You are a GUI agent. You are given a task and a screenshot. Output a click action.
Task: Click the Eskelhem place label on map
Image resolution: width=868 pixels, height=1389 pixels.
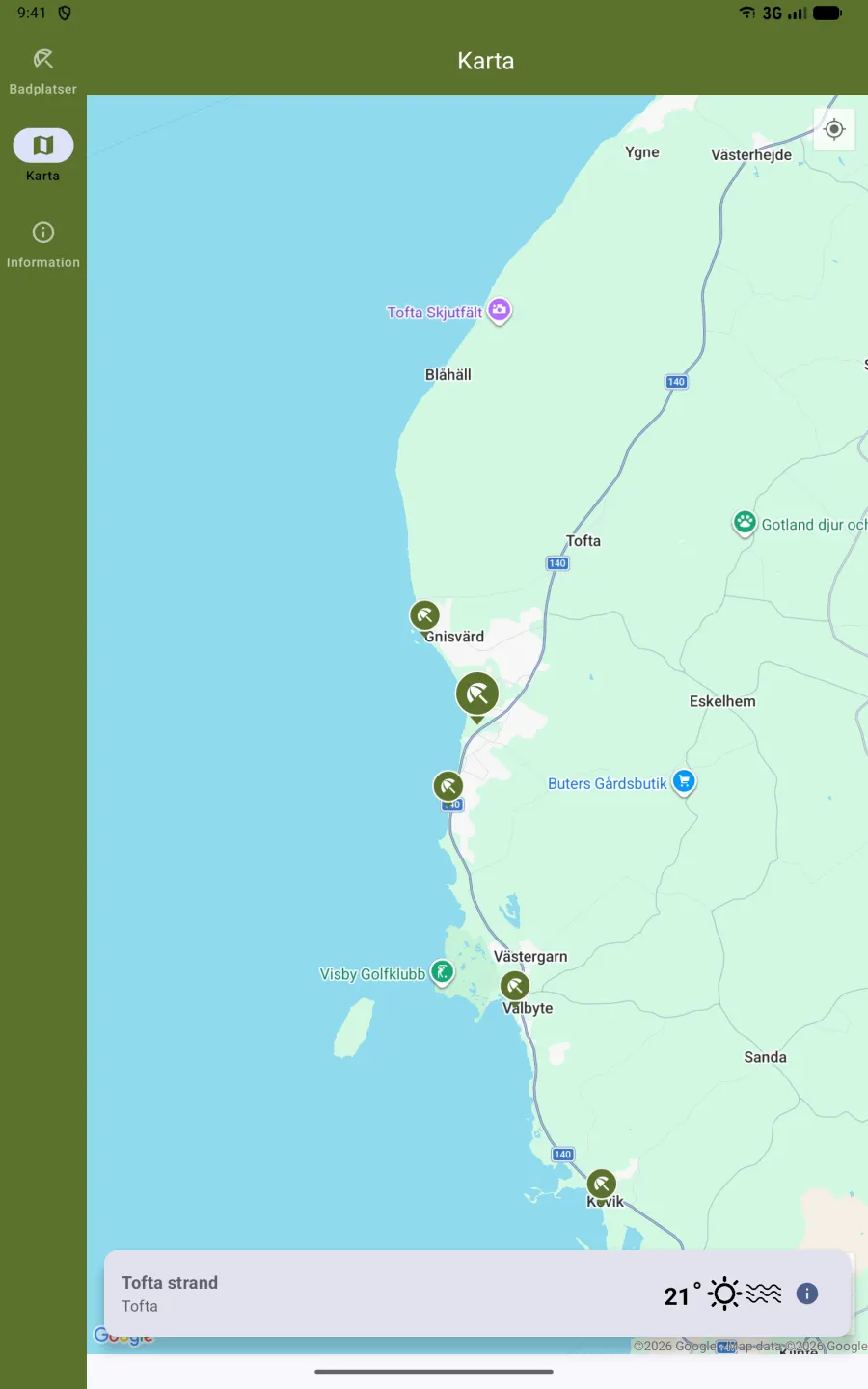[722, 701]
